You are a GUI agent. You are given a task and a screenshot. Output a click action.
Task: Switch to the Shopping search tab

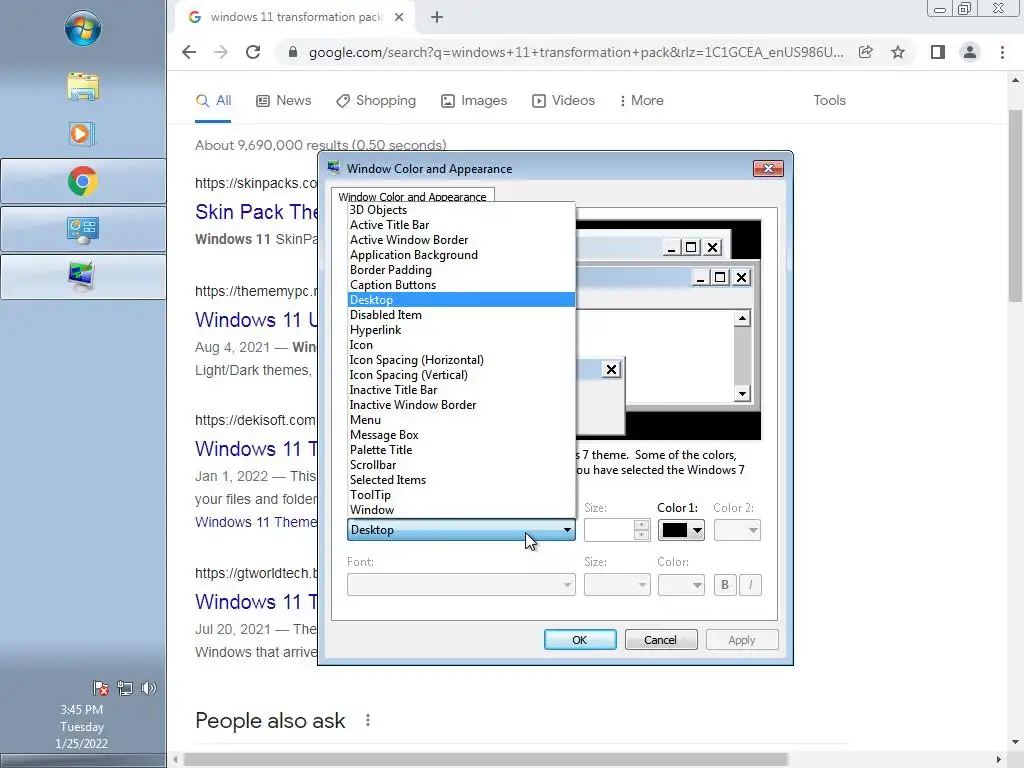pyautogui.click(x=376, y=101)
